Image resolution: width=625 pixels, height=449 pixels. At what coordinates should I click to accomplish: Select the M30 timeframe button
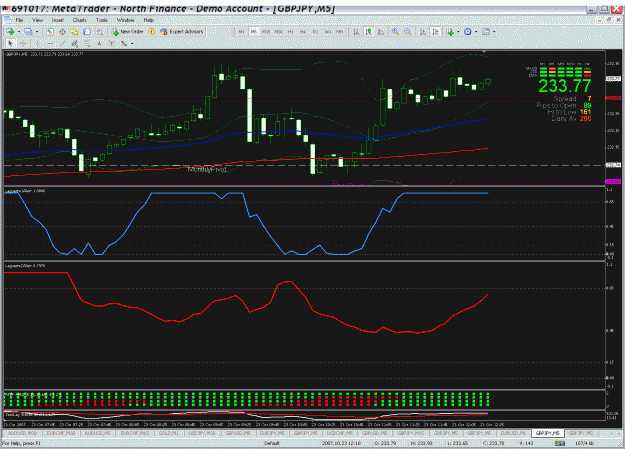278,32
